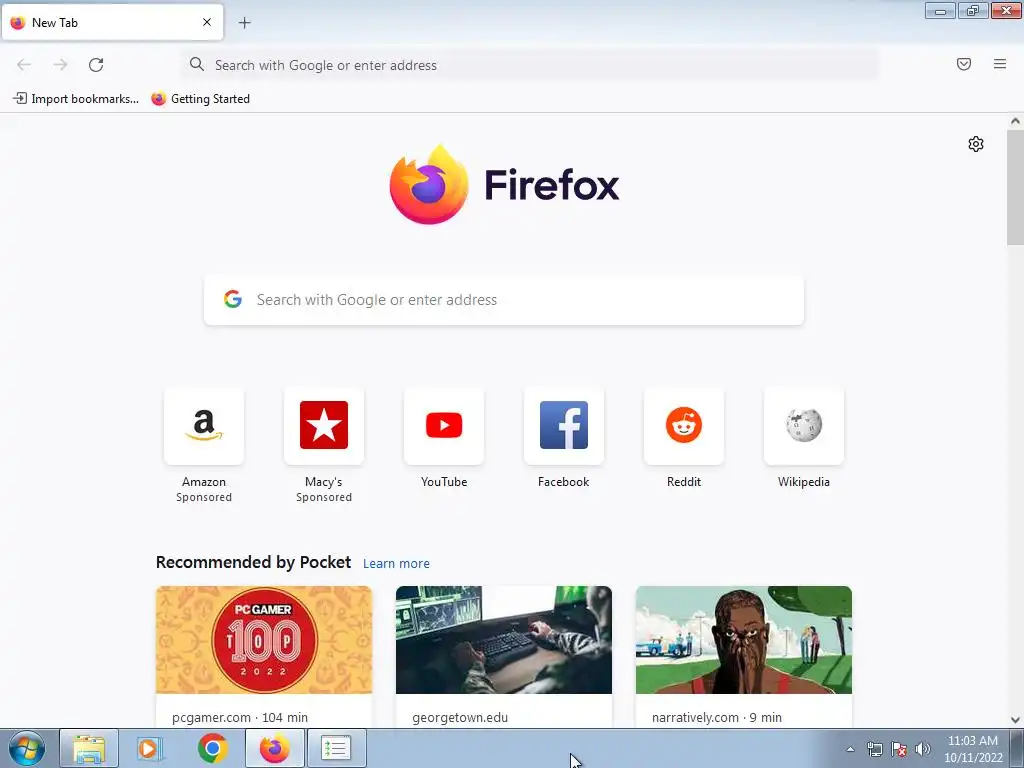The image size is (1024, 768).
Task: Click the vertical scrollbar thumb
Action: coord(1015,187)
